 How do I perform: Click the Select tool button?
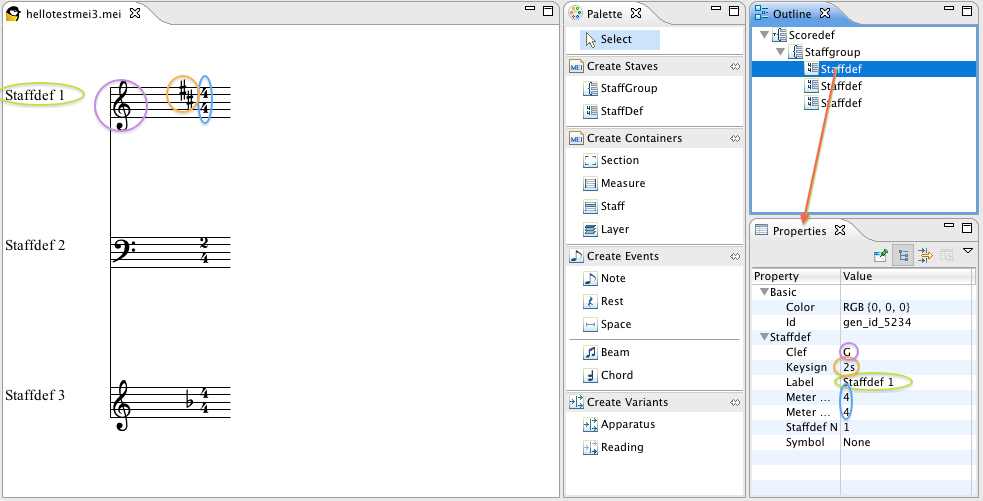(x=617, y=40)
